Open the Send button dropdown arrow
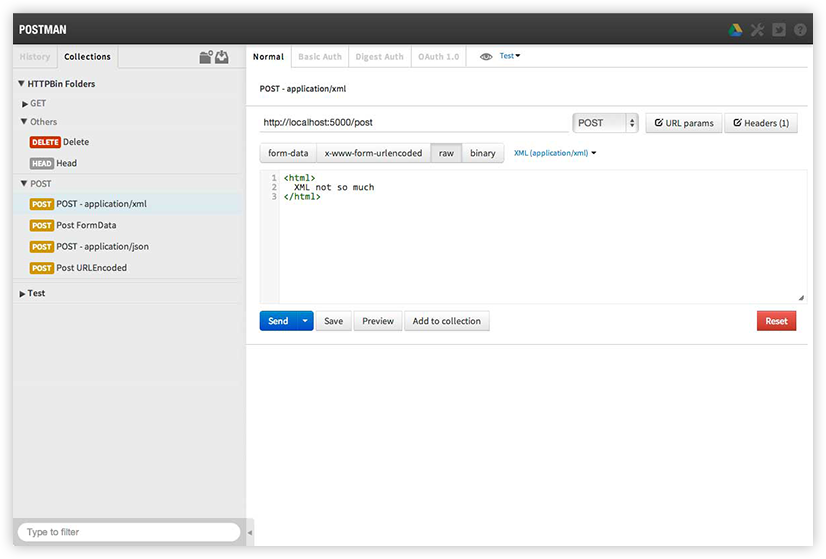 click(x=305, y=321)
